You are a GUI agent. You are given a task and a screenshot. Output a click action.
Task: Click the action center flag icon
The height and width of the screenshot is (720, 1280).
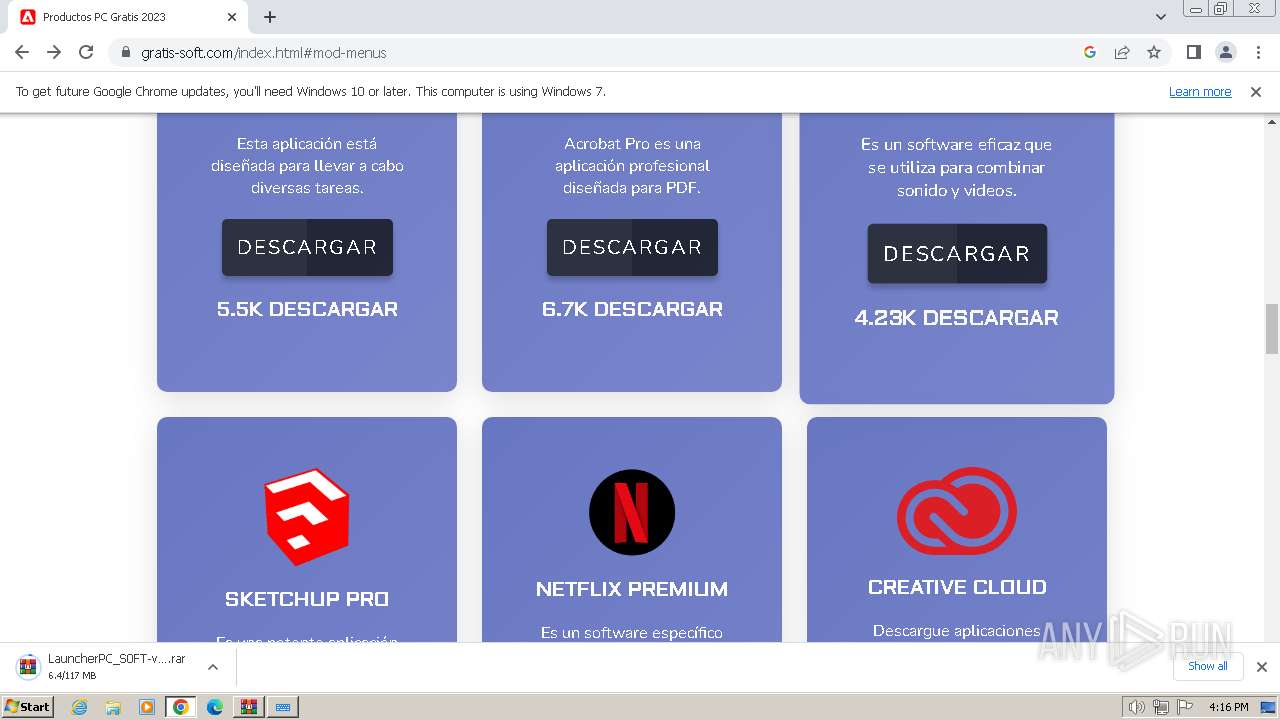coord(1185,707)
